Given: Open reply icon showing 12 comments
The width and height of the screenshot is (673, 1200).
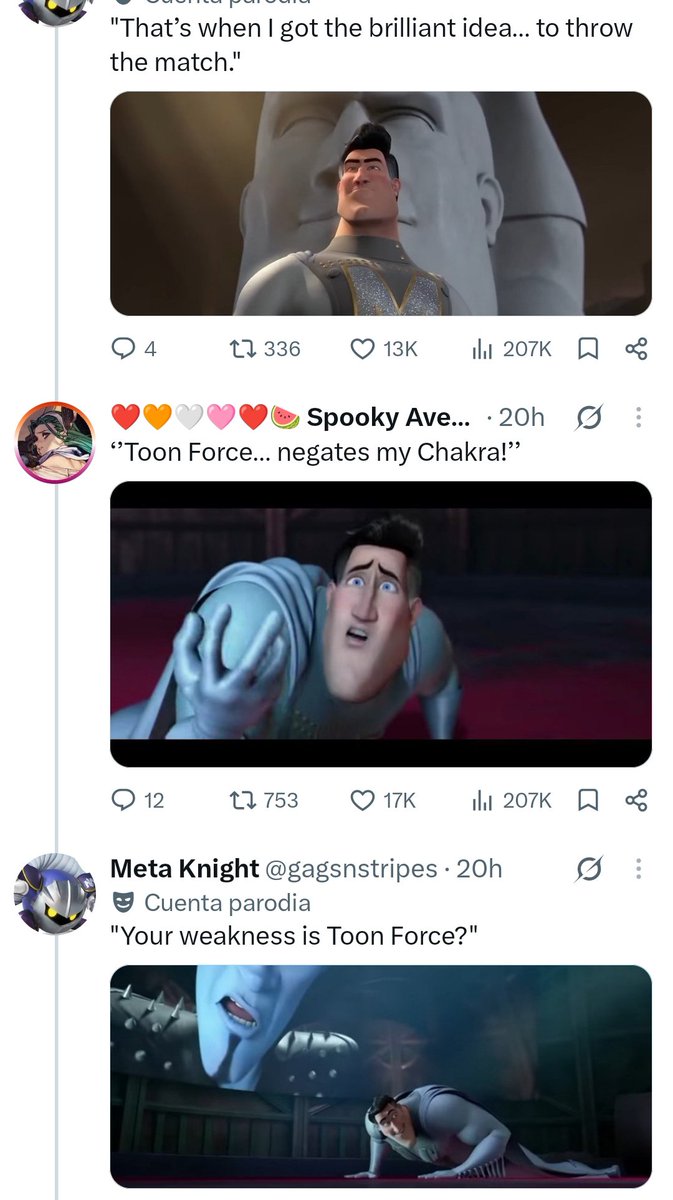Looking at the screenshot, I should (138, 800).
